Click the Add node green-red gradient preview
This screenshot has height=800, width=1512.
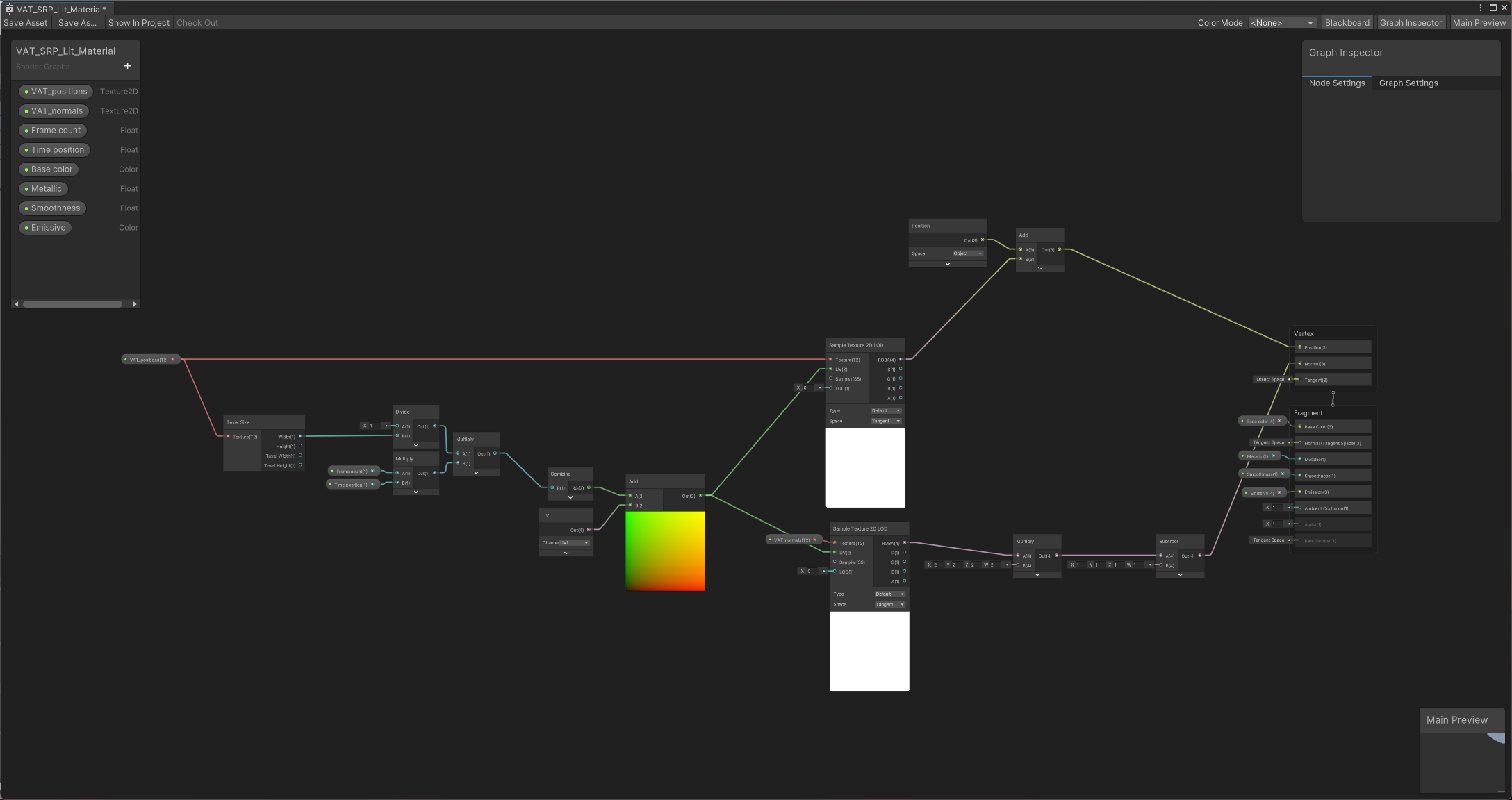click(x=665, y=551)
